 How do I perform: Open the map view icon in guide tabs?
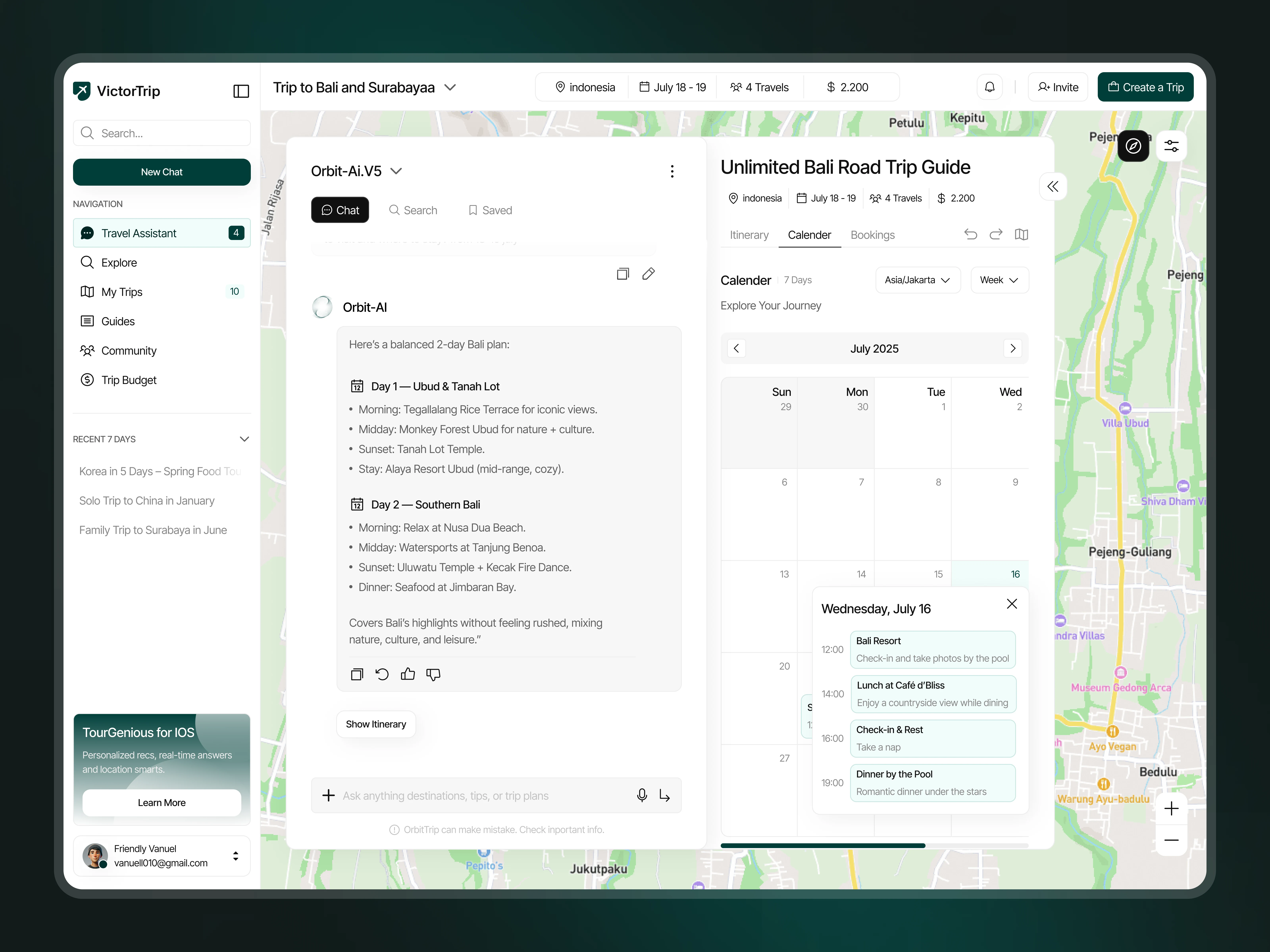[1021, 234]
